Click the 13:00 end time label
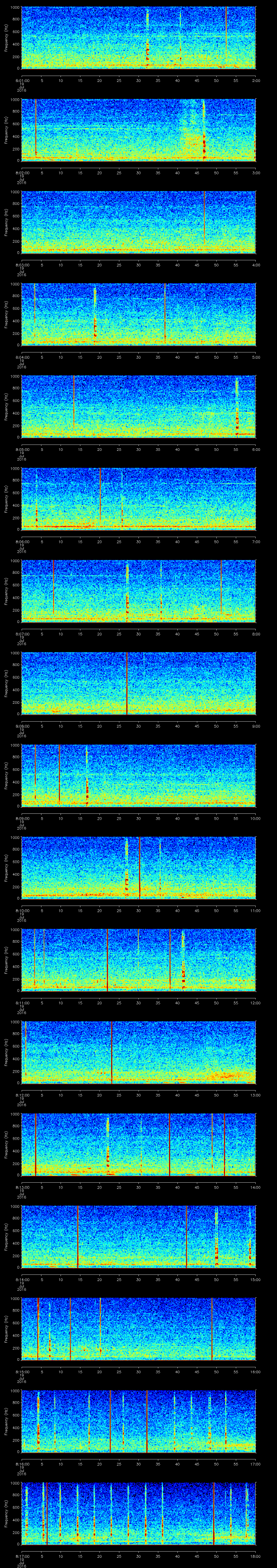Screen dimensions: 277x1568 click(255, 1095)
